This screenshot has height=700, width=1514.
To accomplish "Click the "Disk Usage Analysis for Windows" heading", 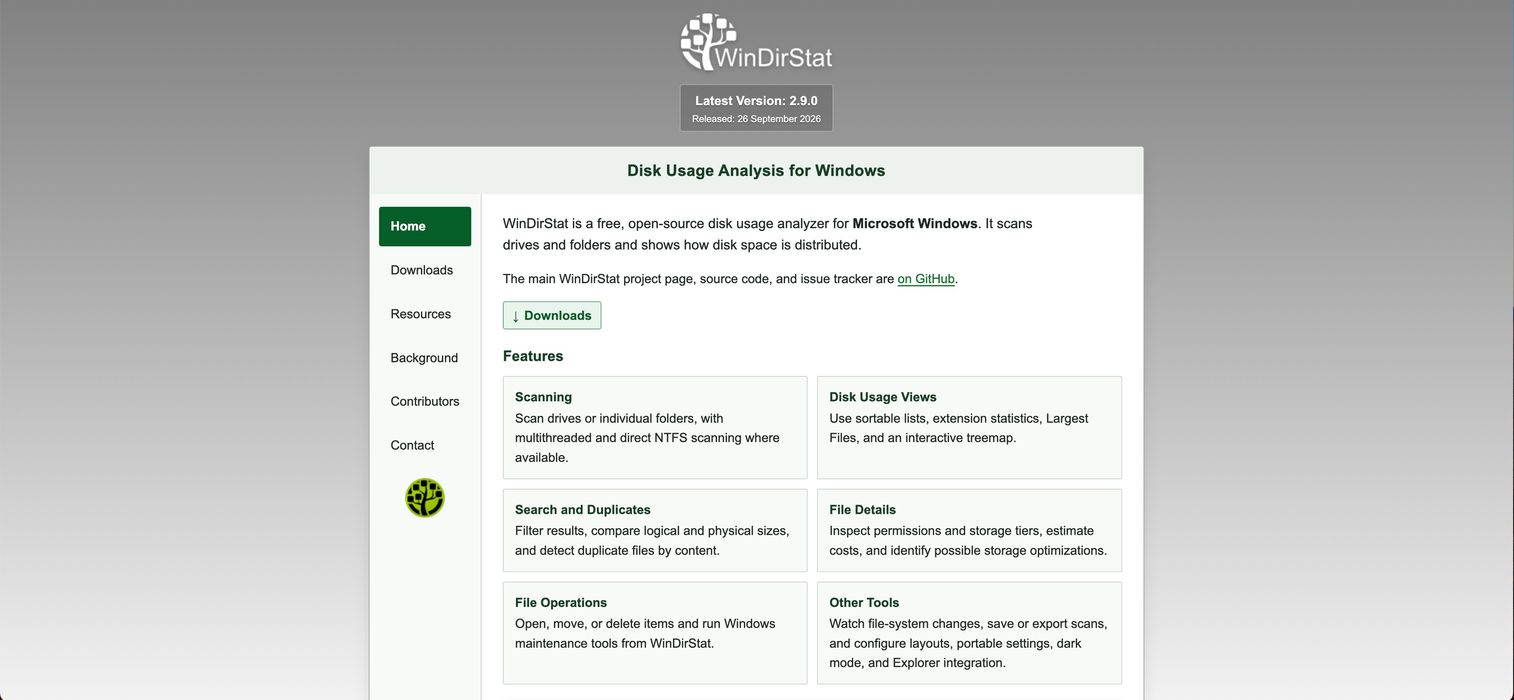I will pos(756,170).
